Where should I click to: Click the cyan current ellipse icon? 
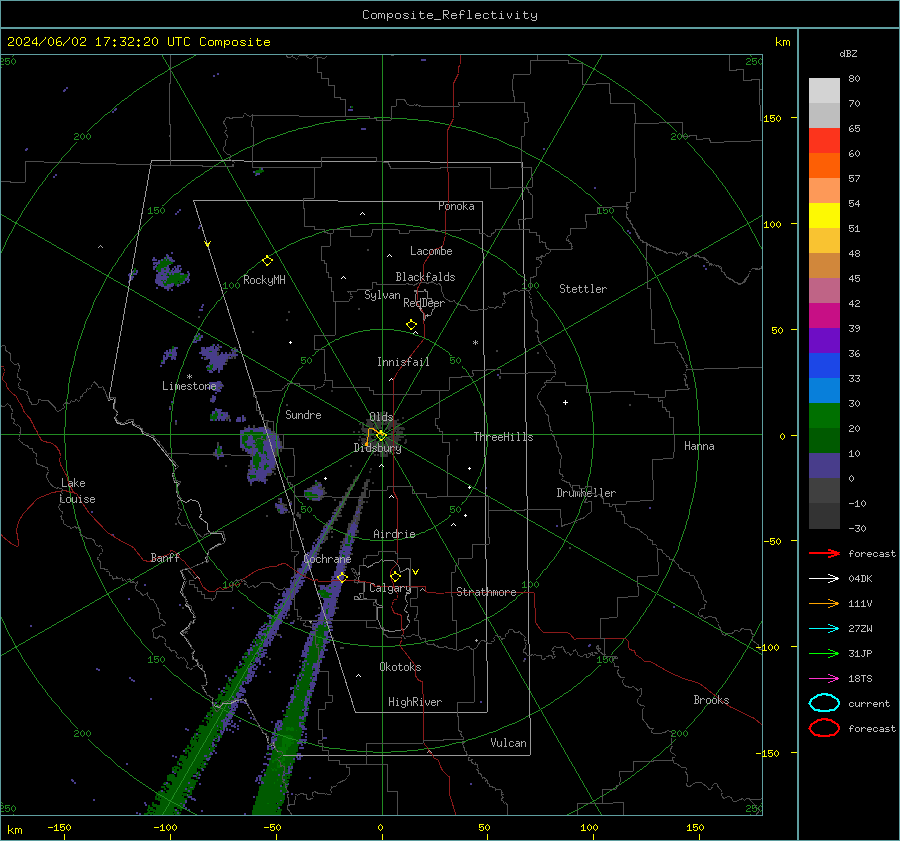click(824, 703)
